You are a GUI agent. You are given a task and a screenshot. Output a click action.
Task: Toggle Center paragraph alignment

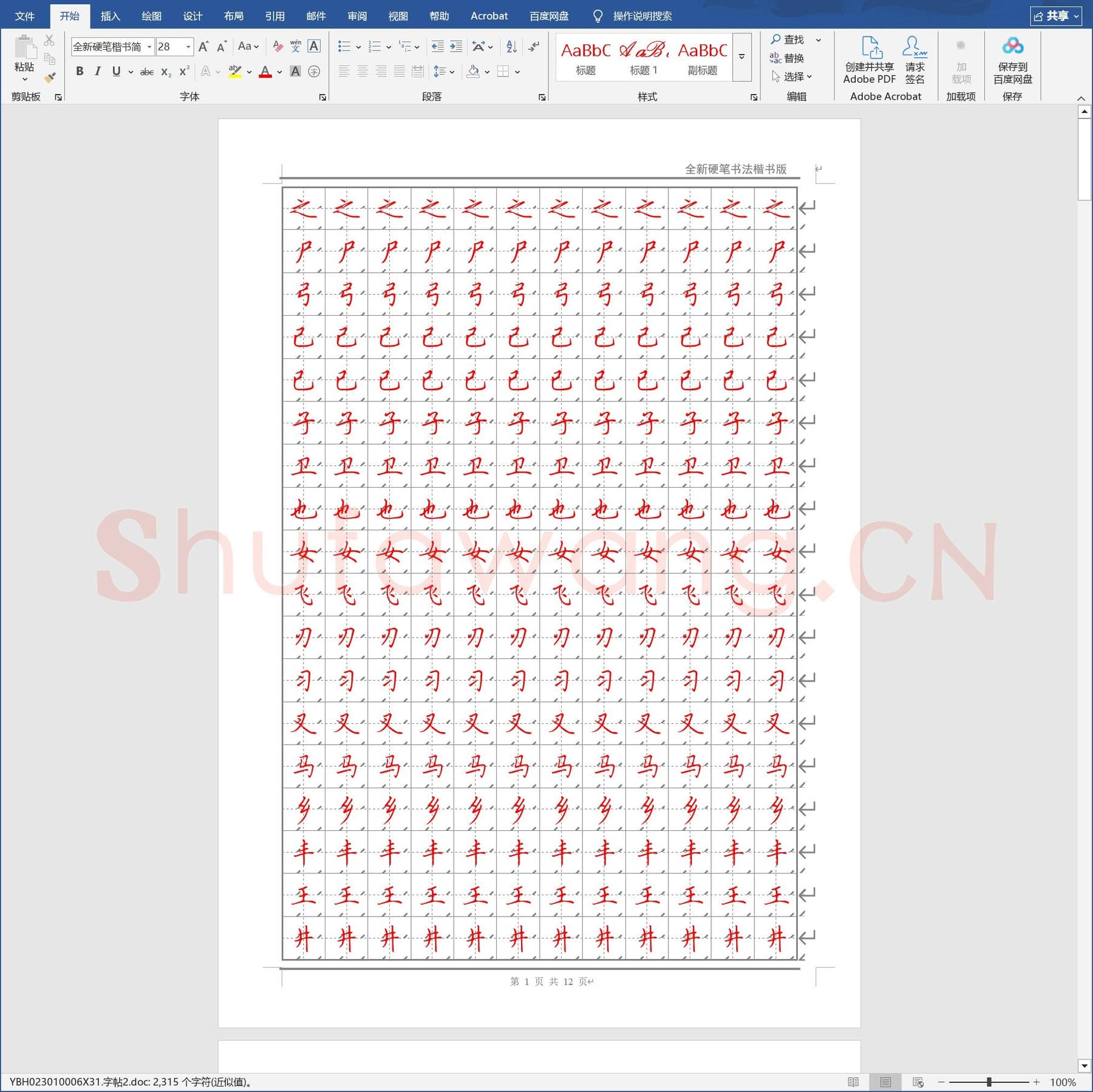(x=363, y=72)
